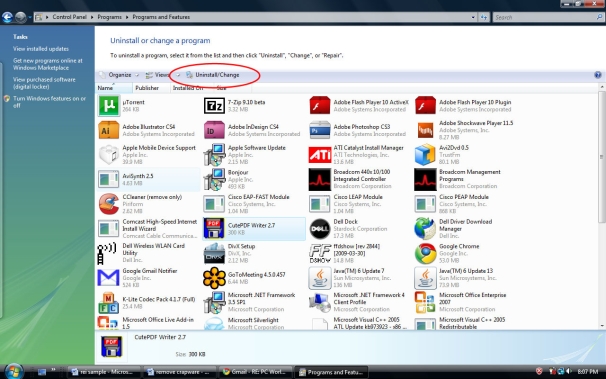This screenshot has width=606, height=379.
Task: Click the Programs breadcrumb segment
Action: coord(109,17)
